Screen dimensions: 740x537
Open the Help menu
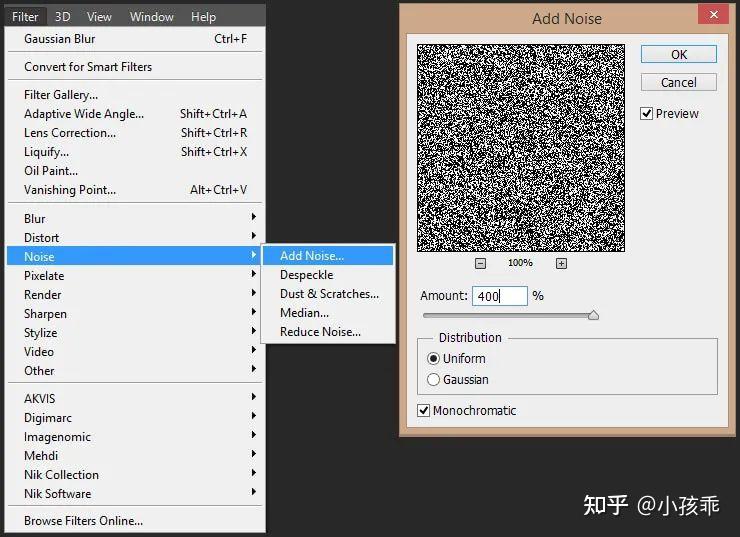[203, 17]
